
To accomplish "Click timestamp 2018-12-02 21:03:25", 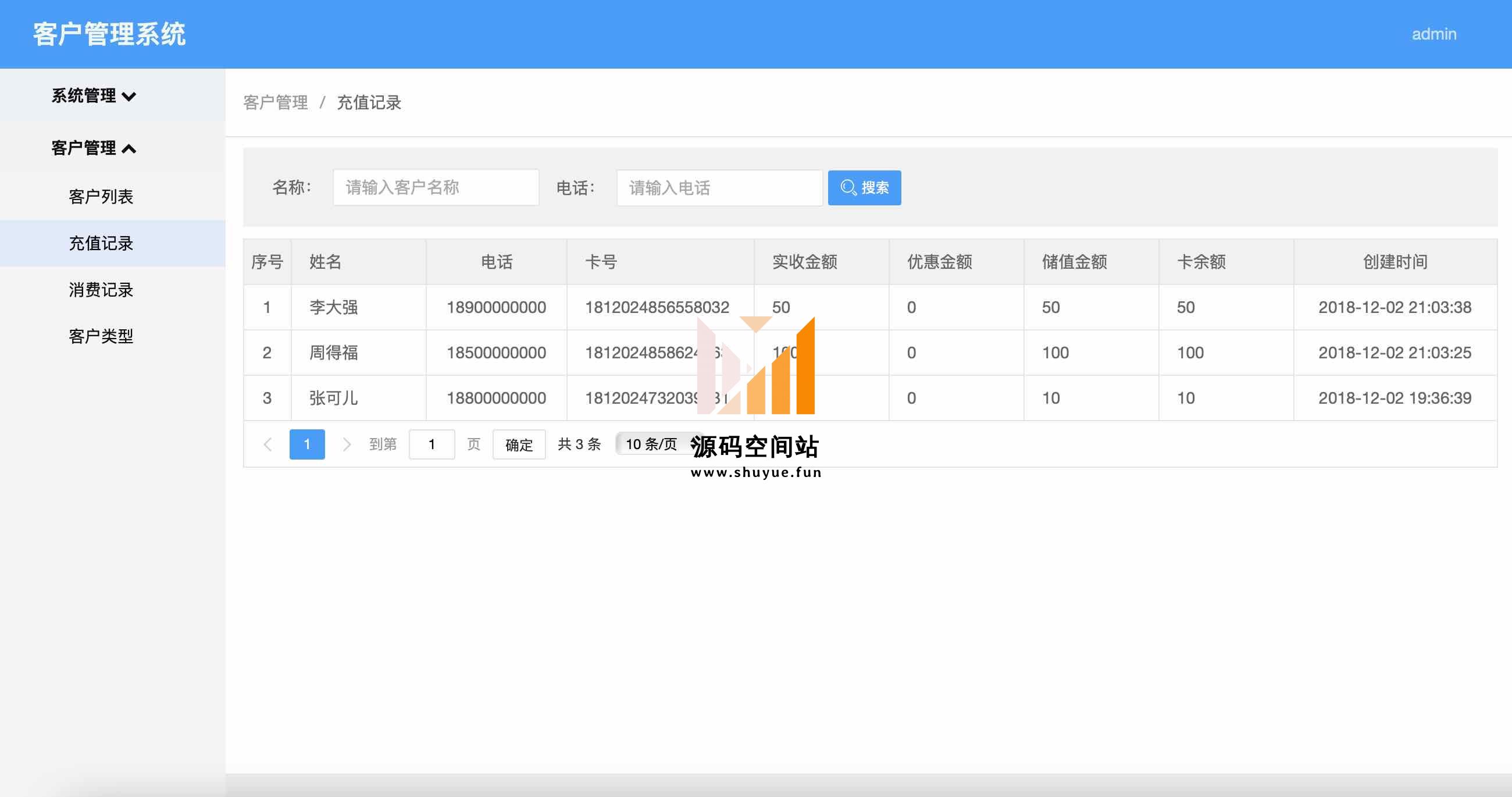I will [x=1395, y=353].
